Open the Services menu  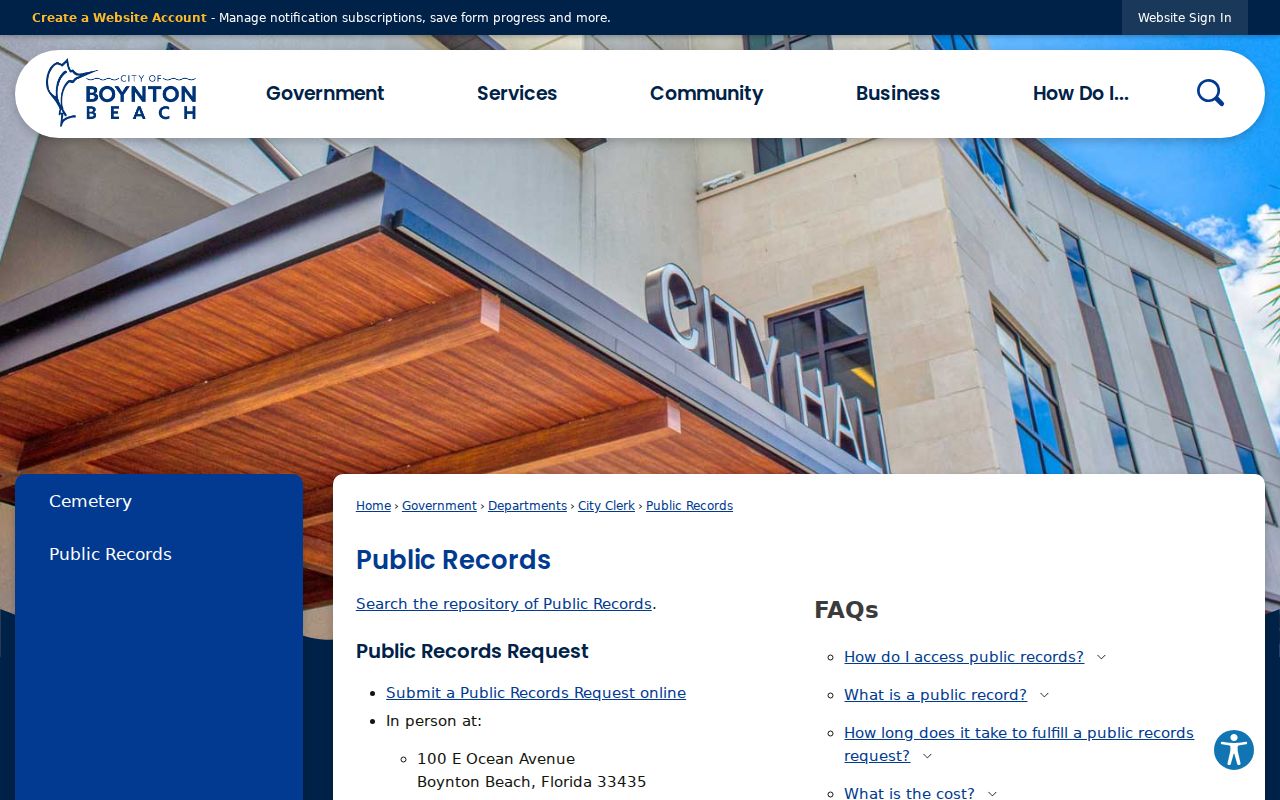click(517, 93)
